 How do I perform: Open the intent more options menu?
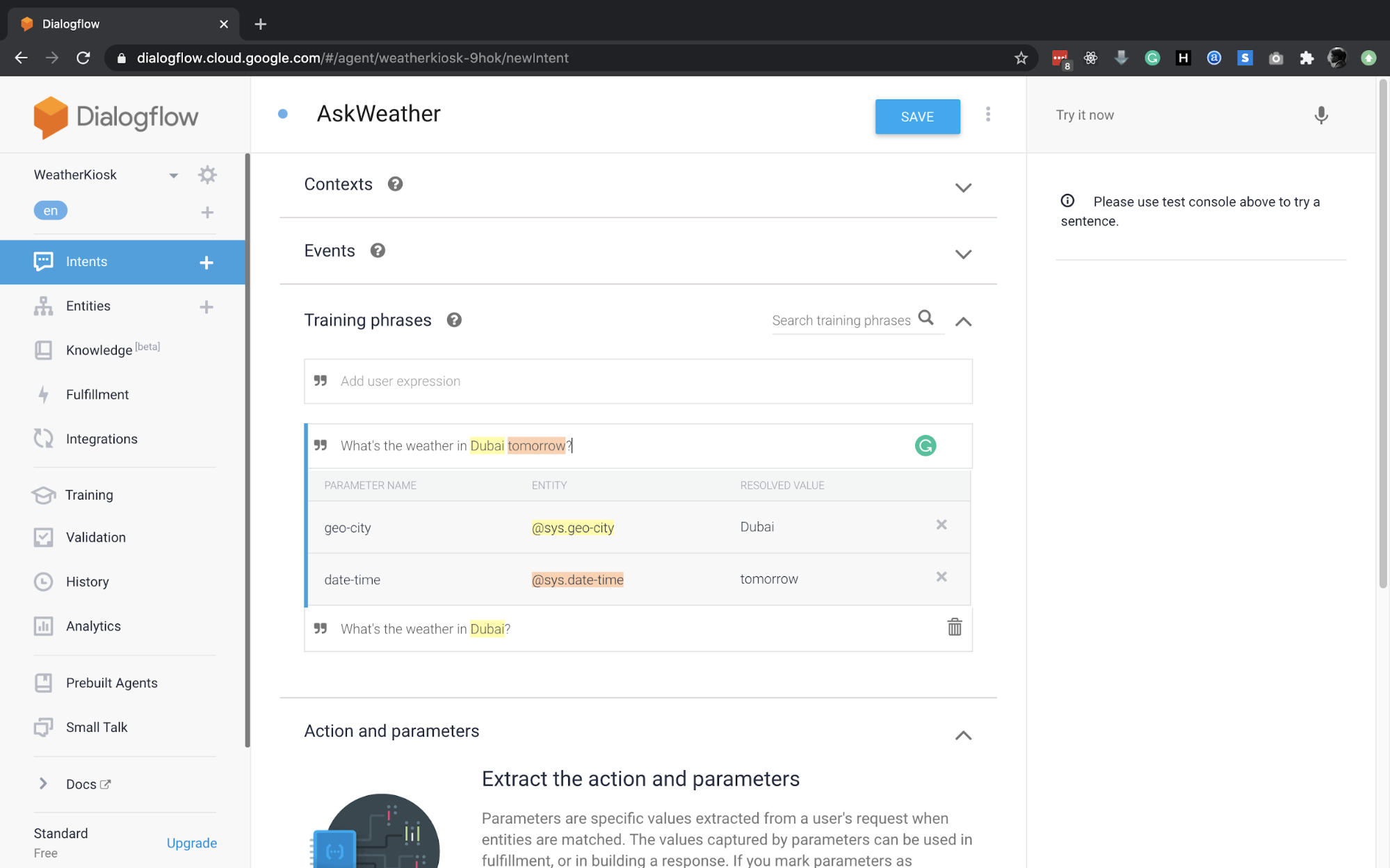[987, 115]
